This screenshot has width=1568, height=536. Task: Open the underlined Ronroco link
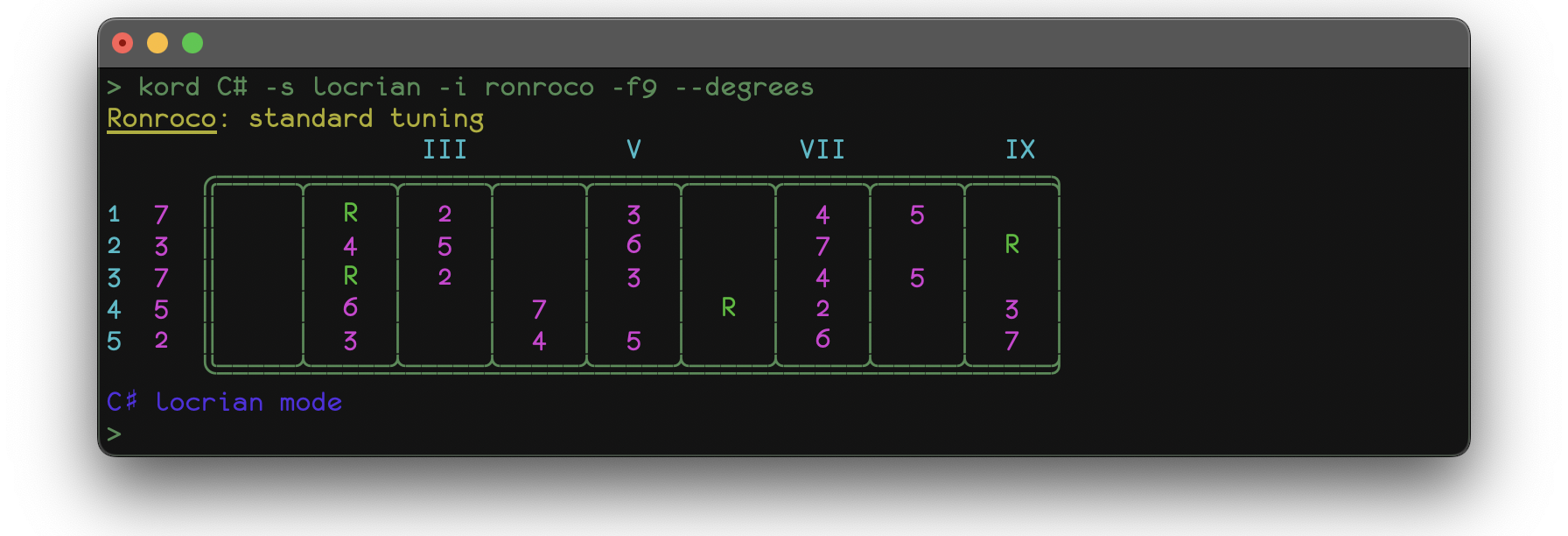[x=161, y=118]
